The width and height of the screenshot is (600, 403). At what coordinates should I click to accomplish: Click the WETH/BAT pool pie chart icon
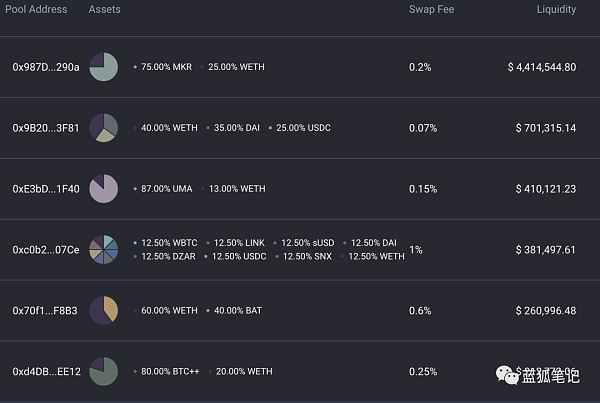coord(104,310)
